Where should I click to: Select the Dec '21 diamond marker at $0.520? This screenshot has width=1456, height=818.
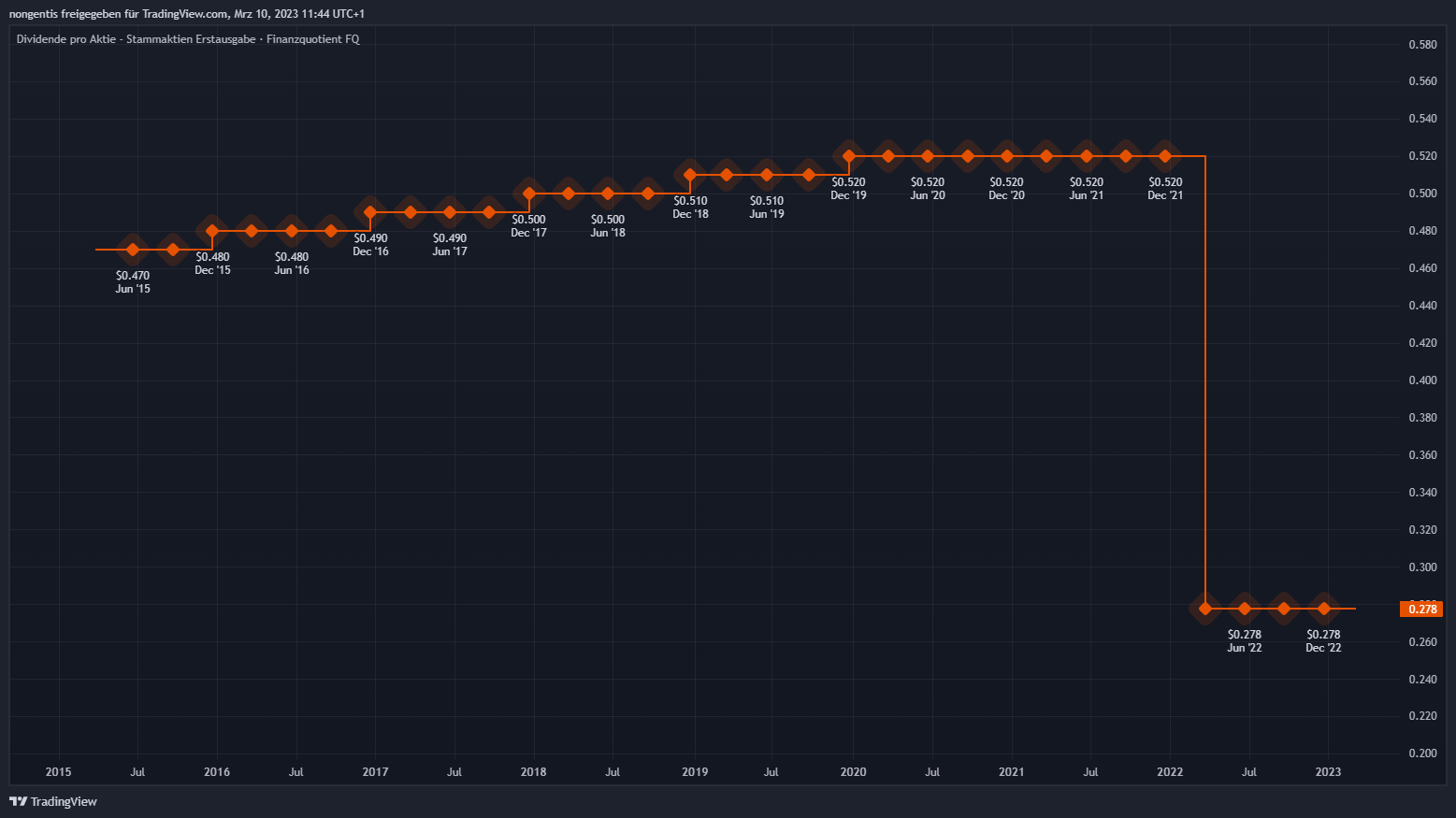tap(1165, 156)
